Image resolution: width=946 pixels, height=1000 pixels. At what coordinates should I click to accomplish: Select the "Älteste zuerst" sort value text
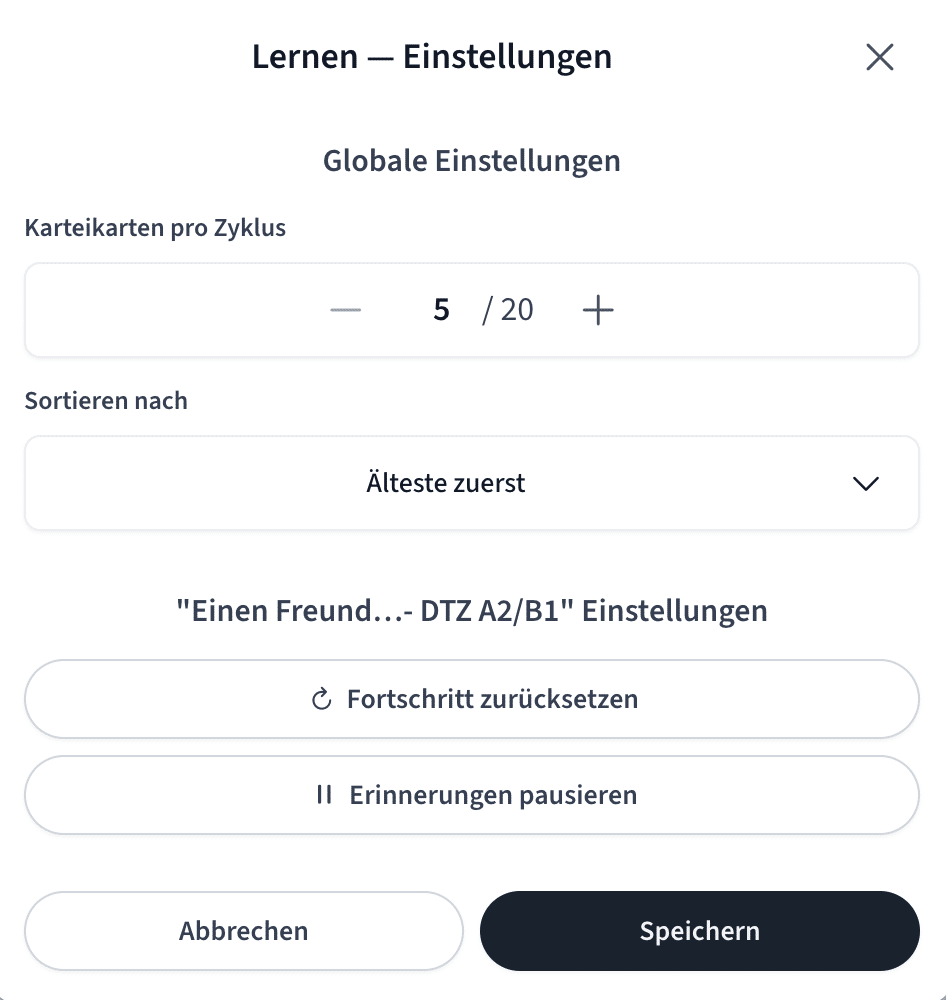tap(445, 484)
